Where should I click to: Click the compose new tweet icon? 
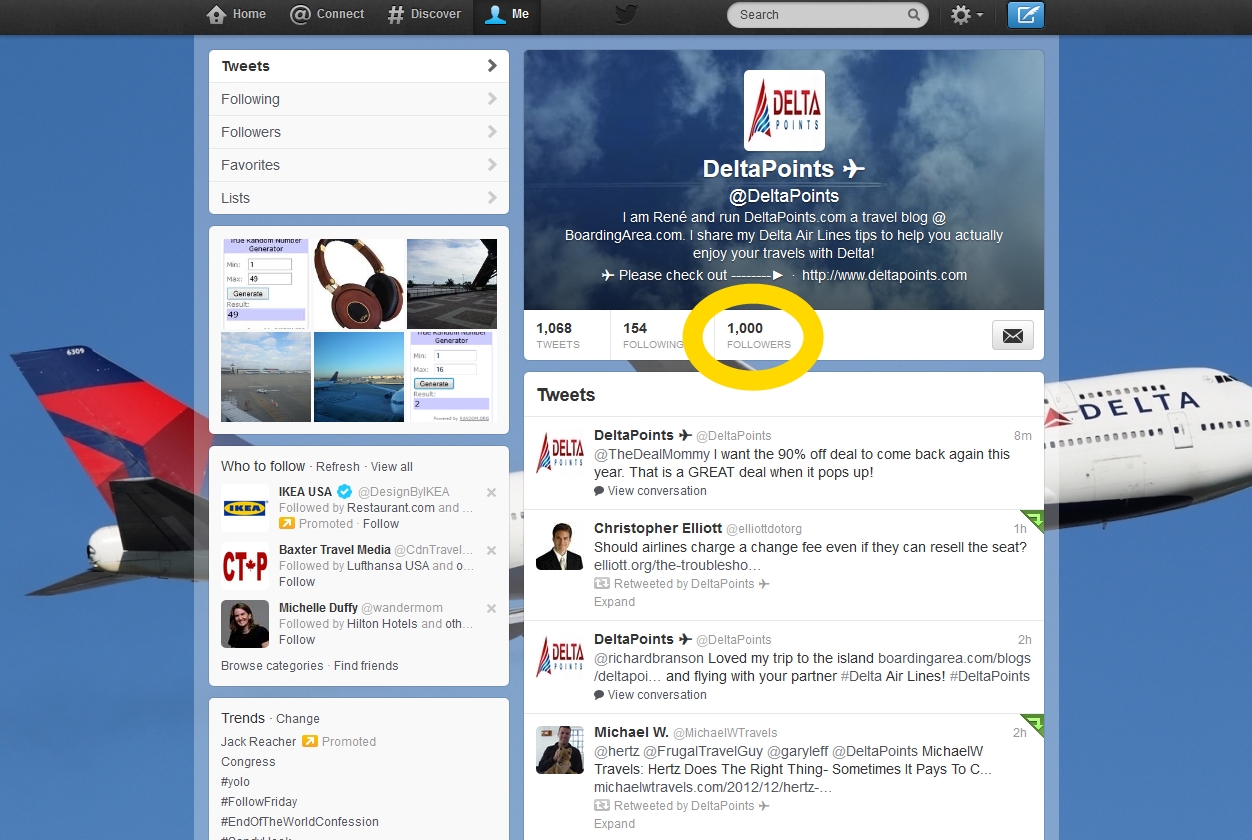click(1025, 15)
